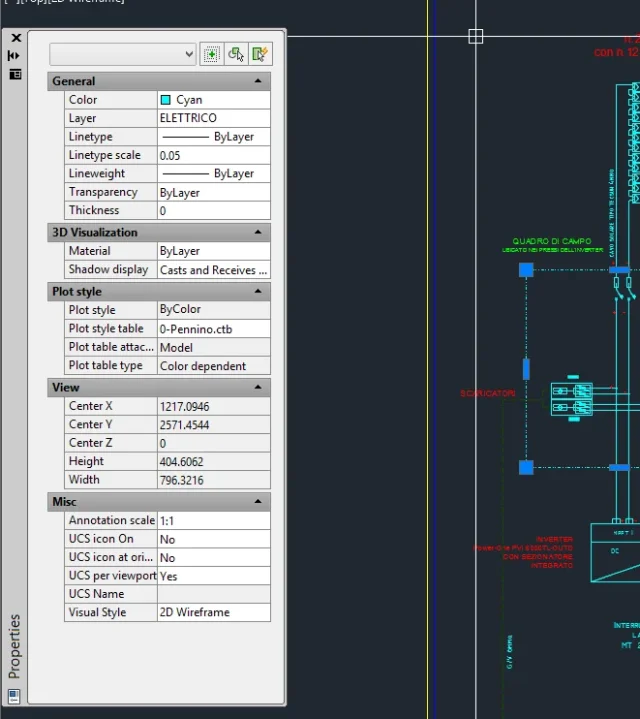The image size is (640, 719).
Task: Click the cyan surge arrester symbol in drawing
Action: pyautogui.click(x=571, y=399)
